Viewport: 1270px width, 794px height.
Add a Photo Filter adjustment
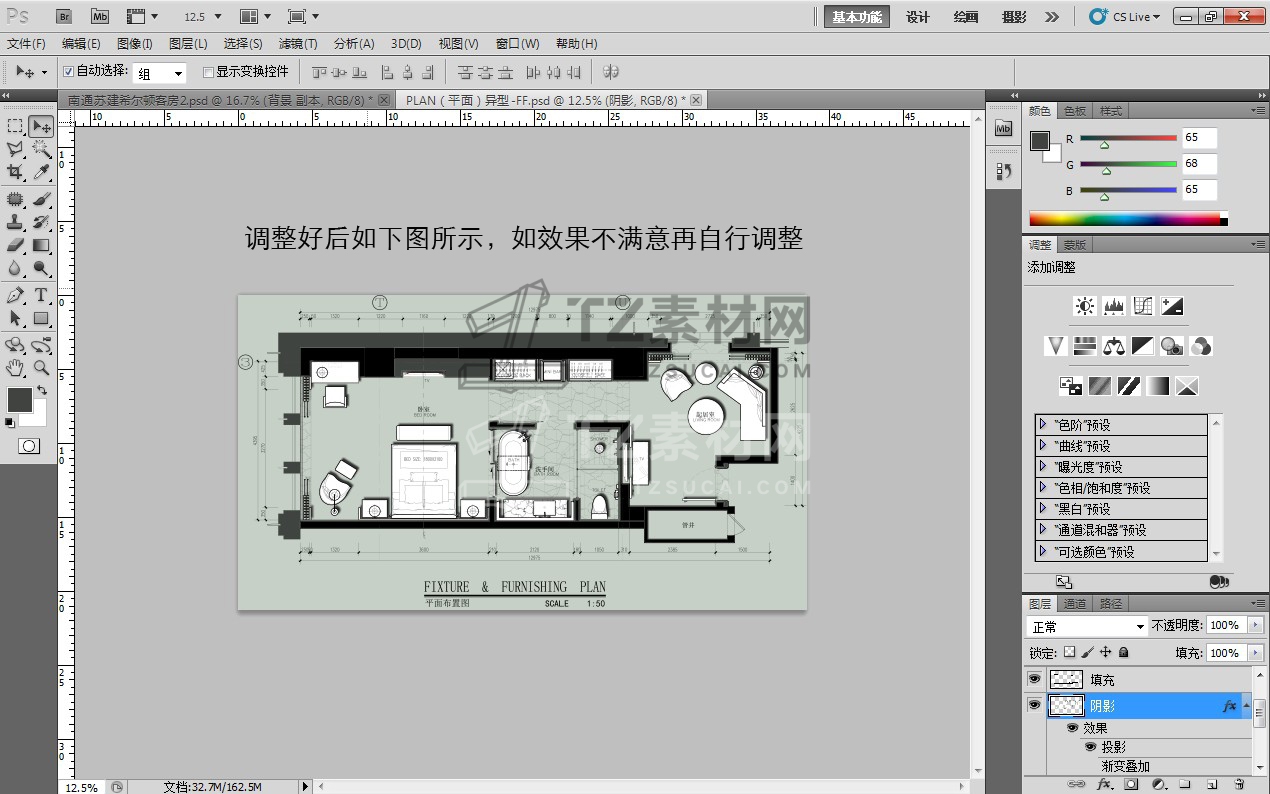click(1172, 346)
